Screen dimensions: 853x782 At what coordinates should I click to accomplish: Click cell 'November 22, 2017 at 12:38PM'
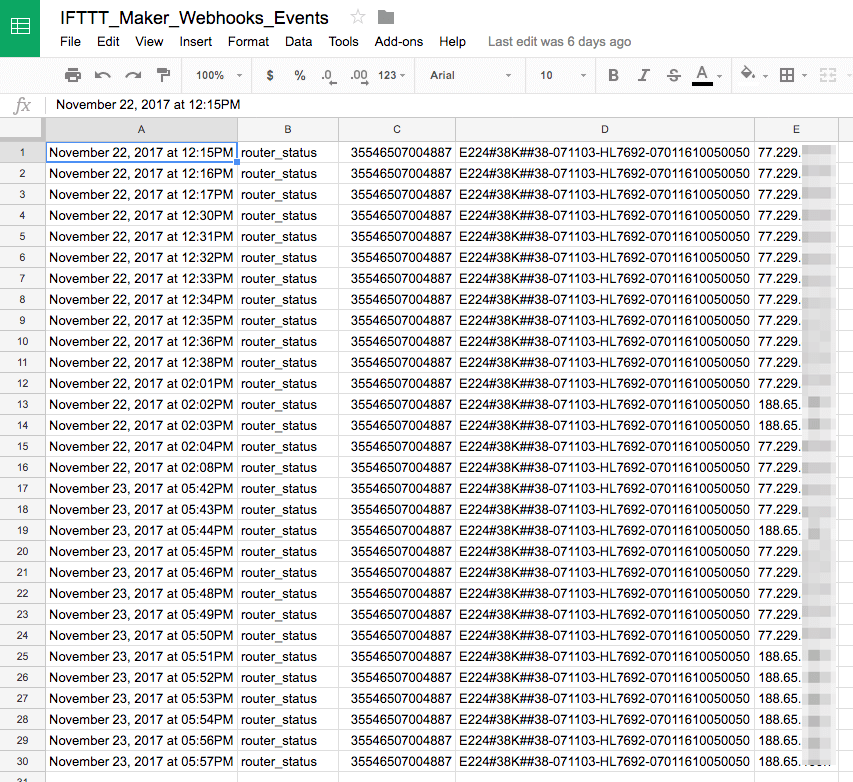tap(141, 362)
